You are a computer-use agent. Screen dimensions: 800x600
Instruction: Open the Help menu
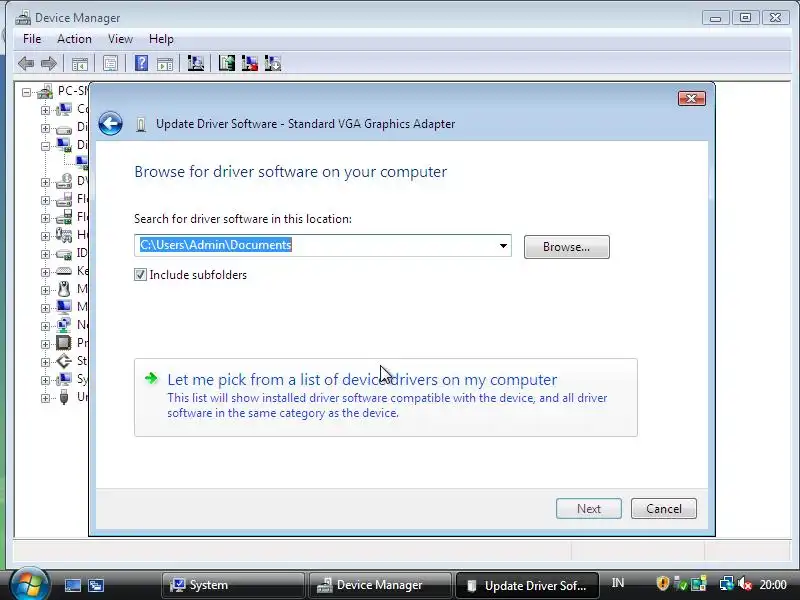coord(161,39)
